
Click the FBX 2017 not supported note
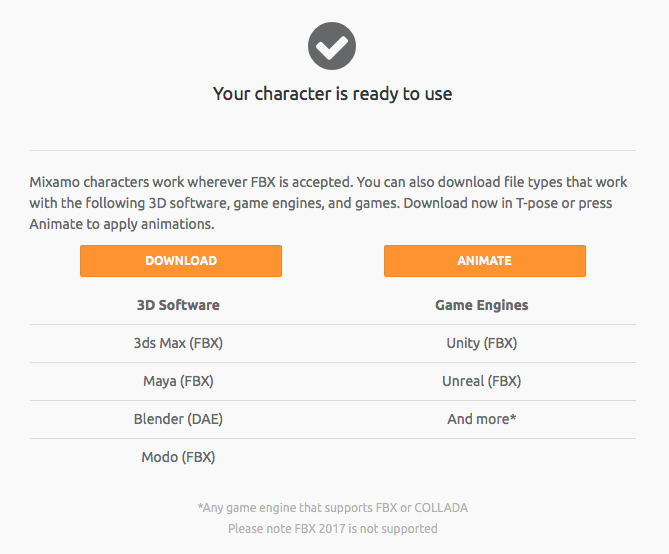tap(332, 528)
